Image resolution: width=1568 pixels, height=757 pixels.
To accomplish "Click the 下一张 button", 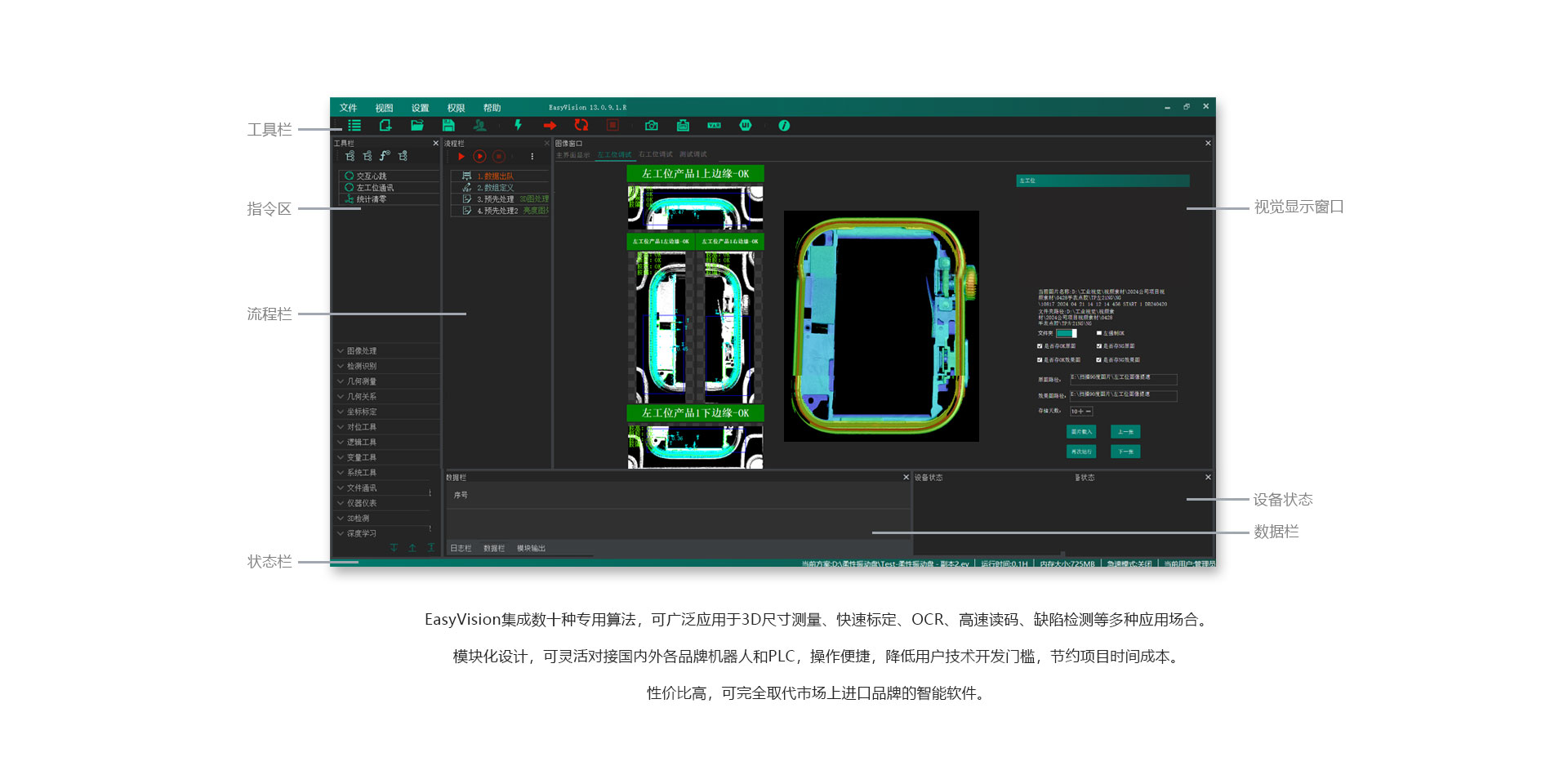I will point(1126,452).
